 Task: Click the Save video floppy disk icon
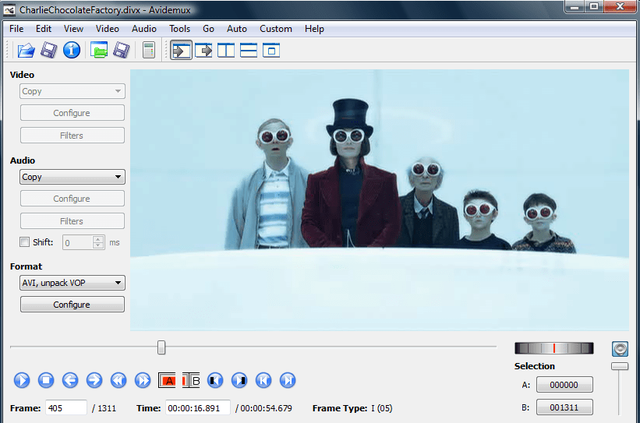[x=49, y=51]
